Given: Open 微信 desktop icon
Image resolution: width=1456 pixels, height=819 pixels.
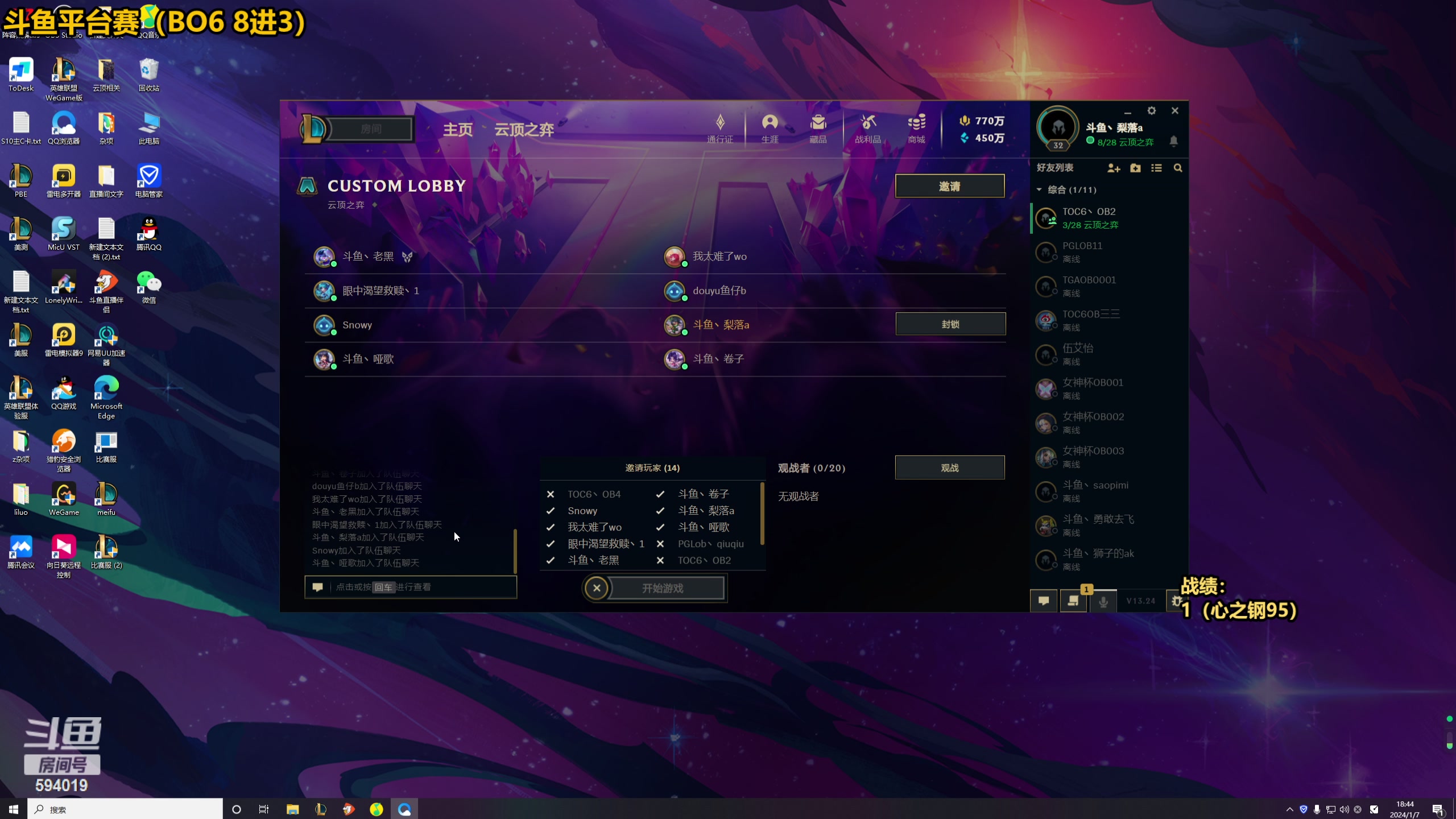Looking at the screenshot, I should (x=149, y=287).
